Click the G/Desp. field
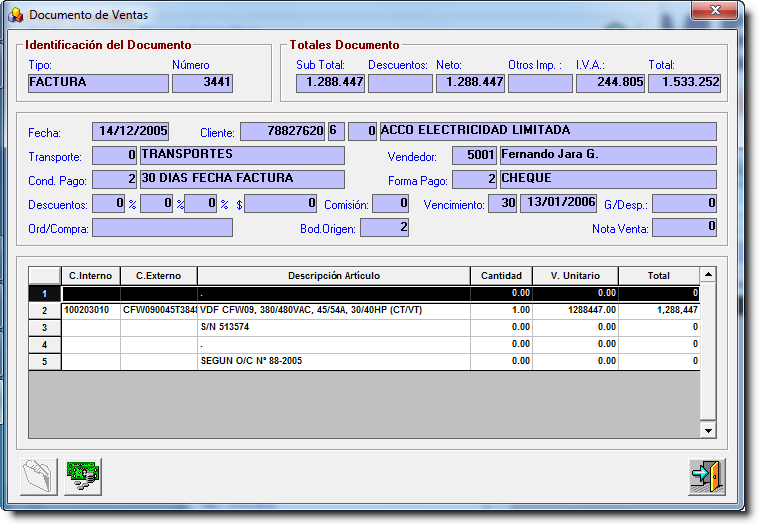The width and height of the screenshot is (759, 525). pos(684,203)
